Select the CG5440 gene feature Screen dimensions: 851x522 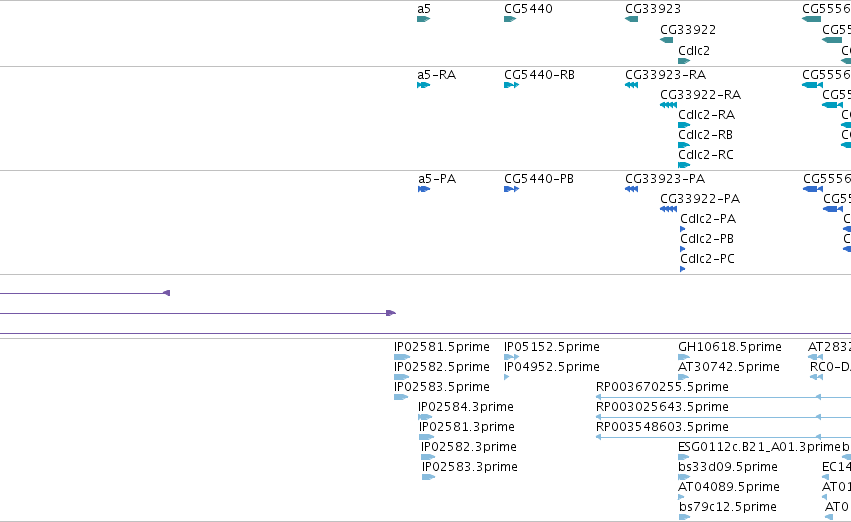pyautogui.click(x=510, y=19)
